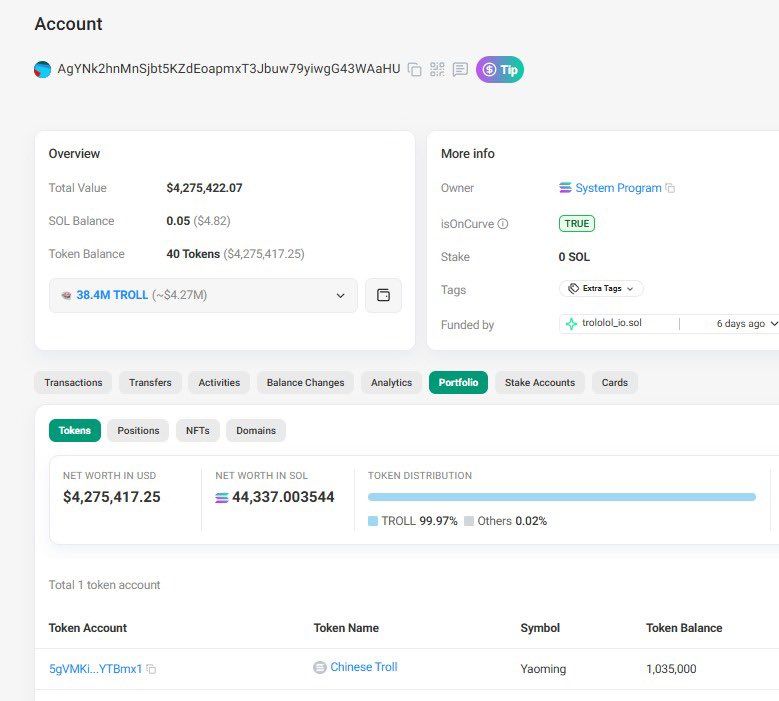Open wallet icon next to TROLL dropdown
This screenshot has height=701, width=779.
click(x=383, y=295)
